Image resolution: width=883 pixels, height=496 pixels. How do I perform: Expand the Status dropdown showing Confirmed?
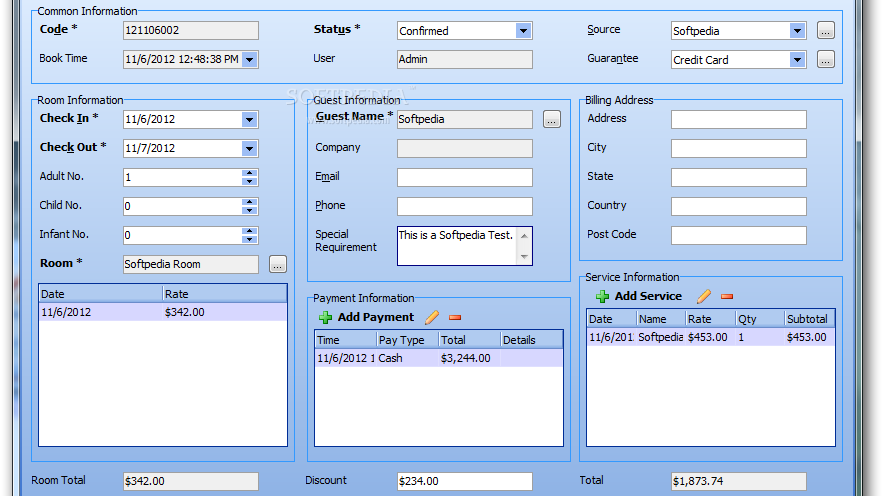[x=523, y=31]
